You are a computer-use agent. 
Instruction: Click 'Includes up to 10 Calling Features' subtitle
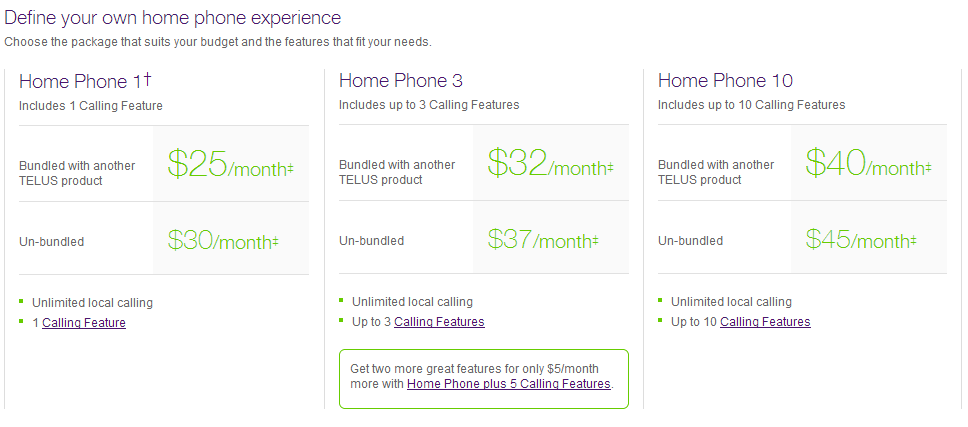751,105
